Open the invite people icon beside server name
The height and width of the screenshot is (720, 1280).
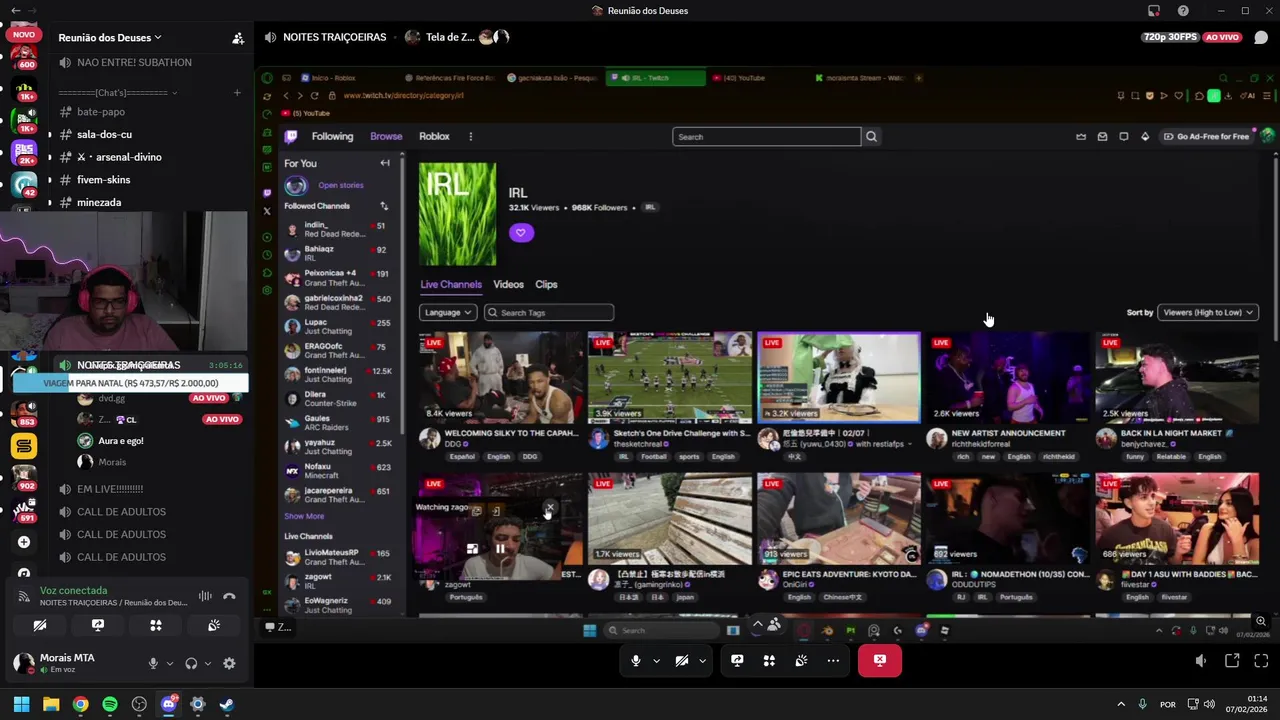tap(238, 38)
